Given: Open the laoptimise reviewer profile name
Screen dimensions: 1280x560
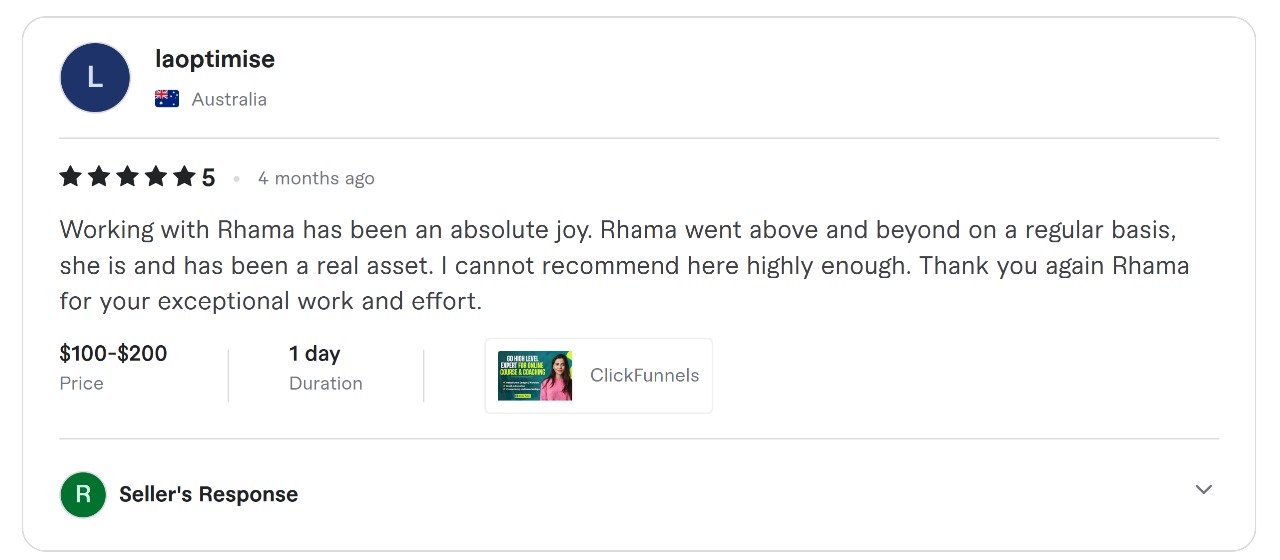Looking at the screenshot, I should pos(215,59).
